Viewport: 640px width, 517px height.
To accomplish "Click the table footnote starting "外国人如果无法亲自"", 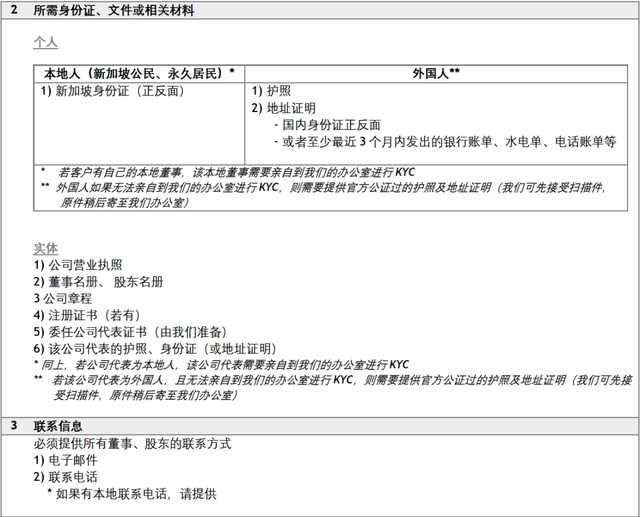I will click(330, 187).
